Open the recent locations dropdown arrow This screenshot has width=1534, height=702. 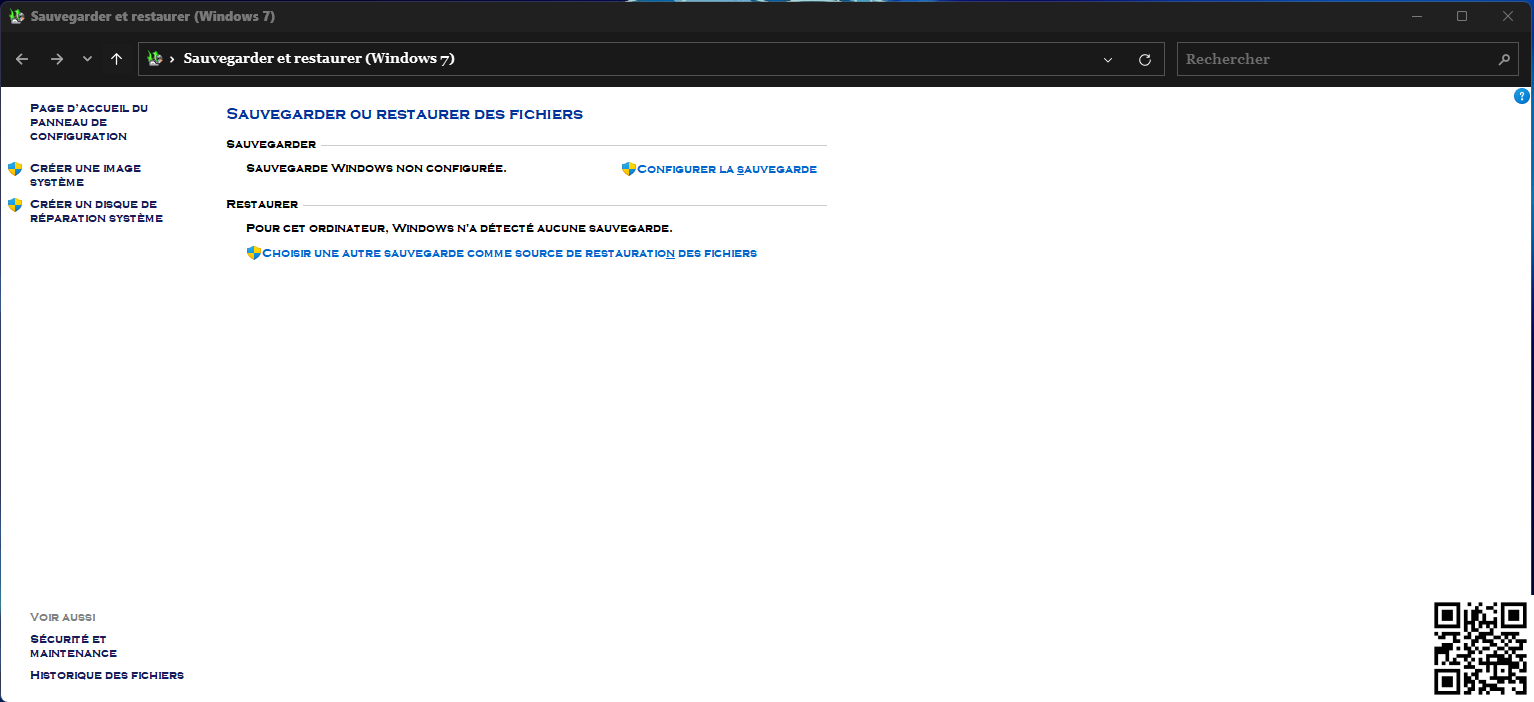tap(87, 59)
